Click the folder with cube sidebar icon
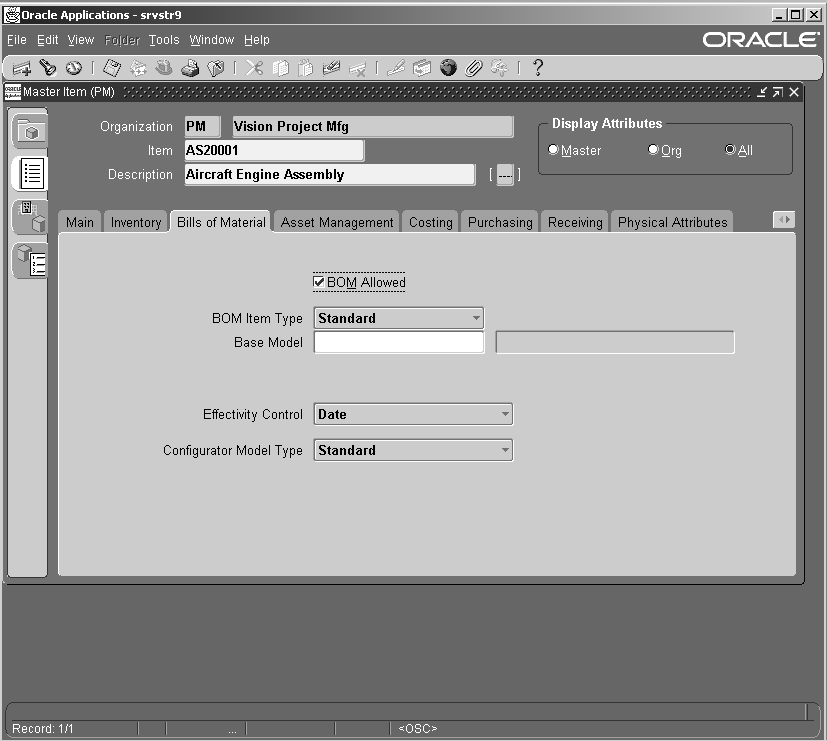The height and width of the screenshot is (741, 827). tap(30, 131)
